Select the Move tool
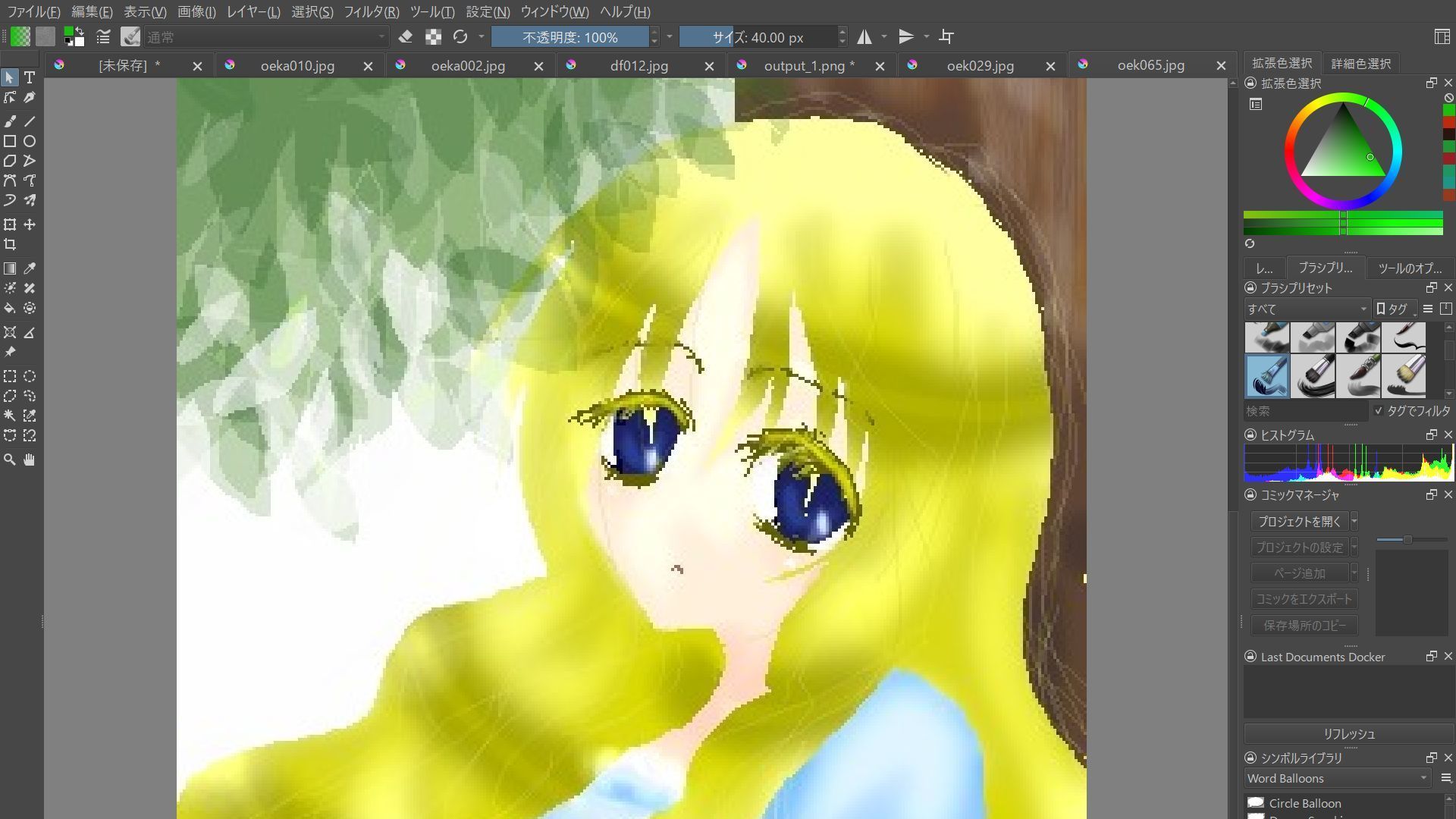The height and width of the screenshot is (819, 1456). (x=30, y=224)
